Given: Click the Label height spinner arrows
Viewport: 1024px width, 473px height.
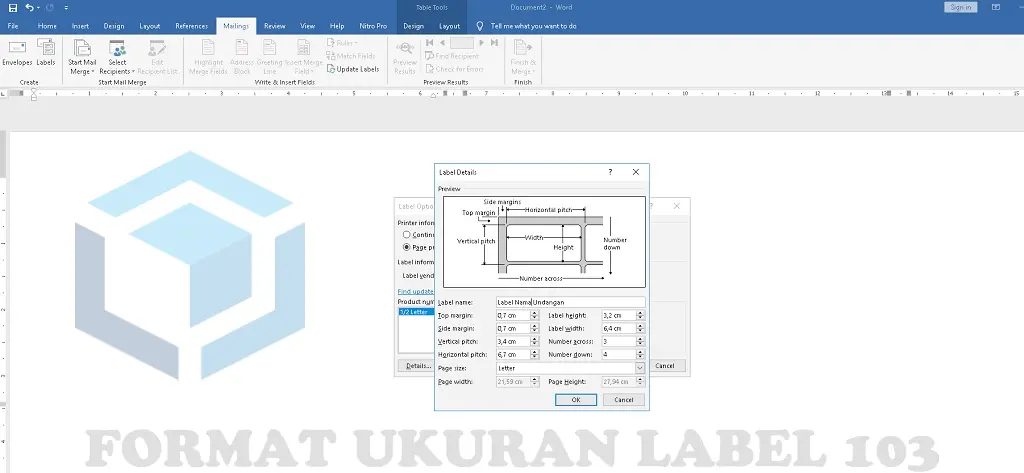Looking at the screenshot, I should pos(641,316).
